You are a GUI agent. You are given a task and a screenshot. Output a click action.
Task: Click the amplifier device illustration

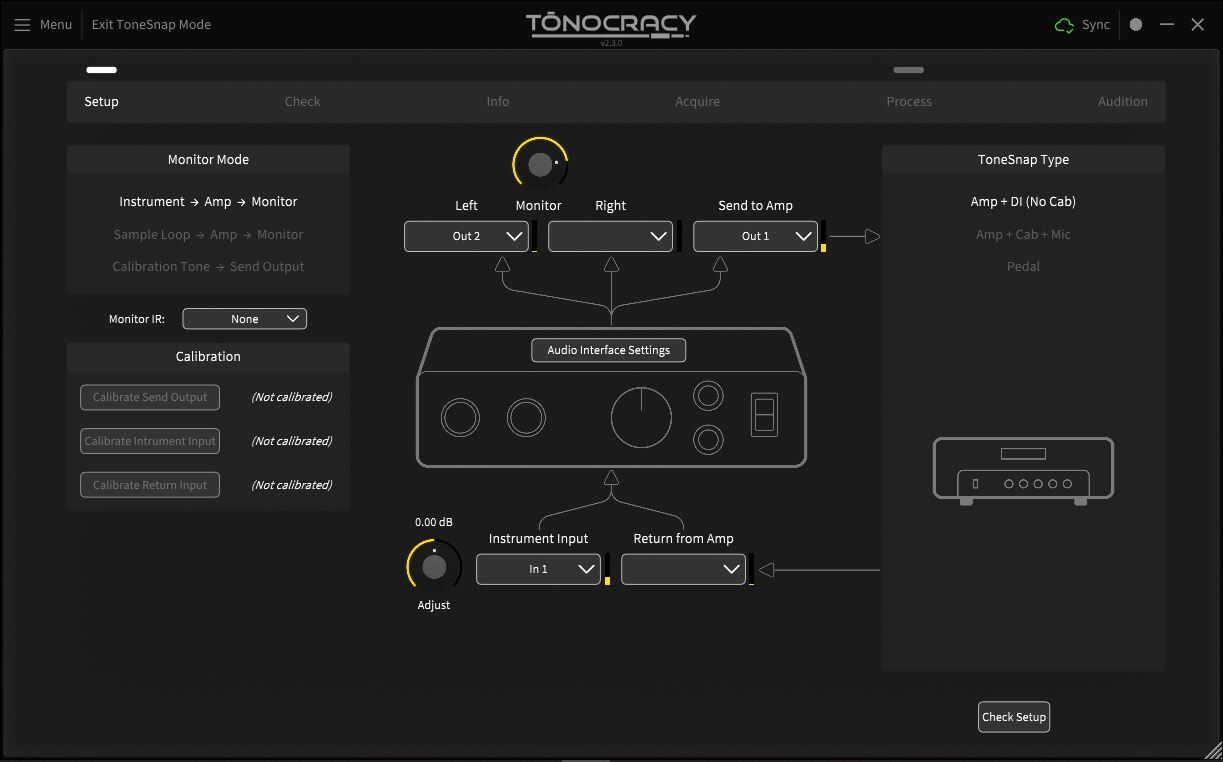pyautogui.click(x=1023, y=470)
